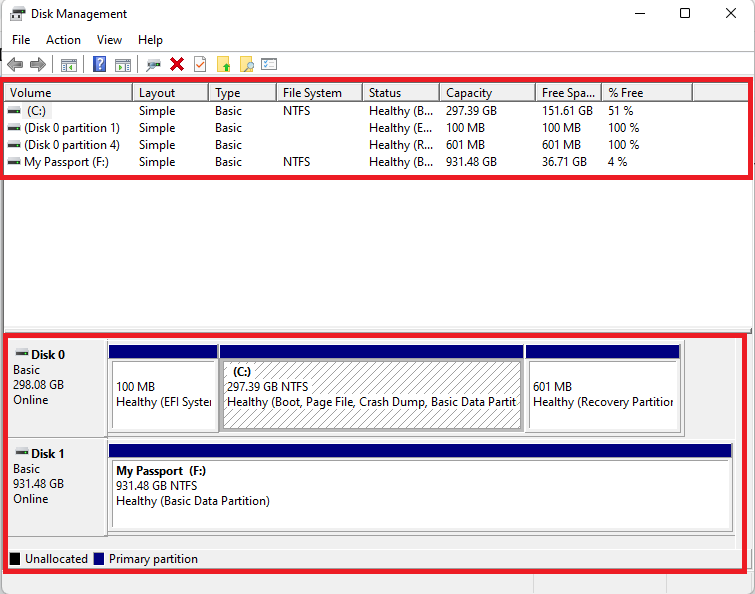Click the 931.48 GB capacity cell in list
This screenshot has height=594, width=755.
[x=471, y=162]
